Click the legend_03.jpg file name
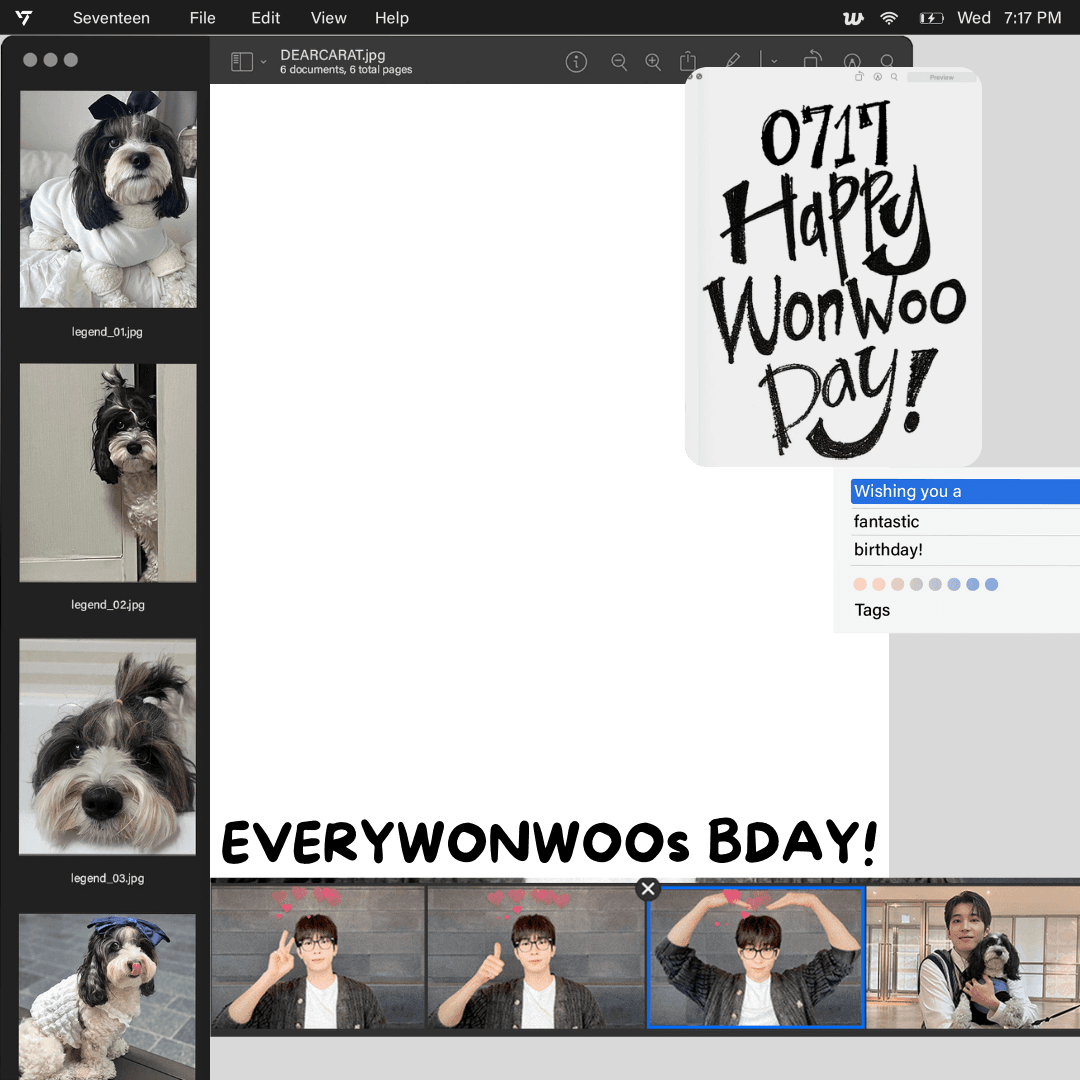The image size is (1080, 1080). click(x=107, y=878)
